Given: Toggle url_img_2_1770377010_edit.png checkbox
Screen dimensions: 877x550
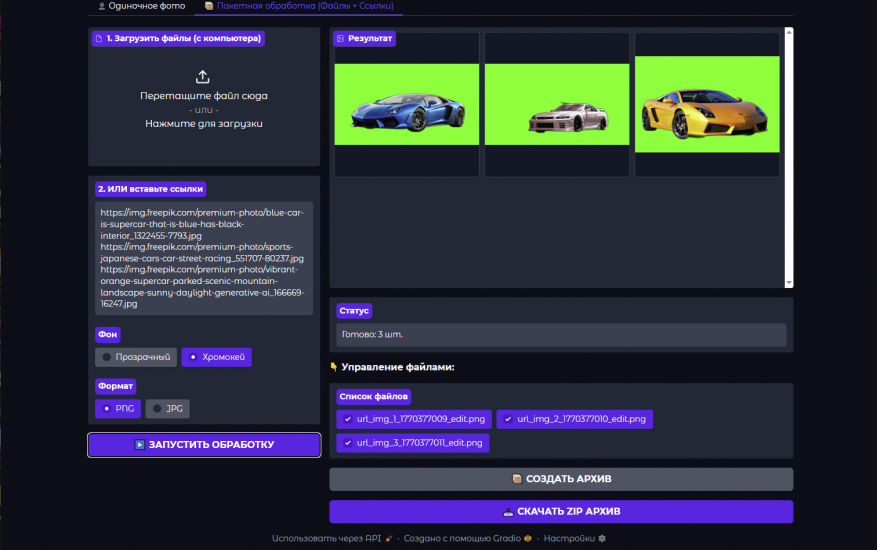Looking at the screenshot, I should [508, 419].
